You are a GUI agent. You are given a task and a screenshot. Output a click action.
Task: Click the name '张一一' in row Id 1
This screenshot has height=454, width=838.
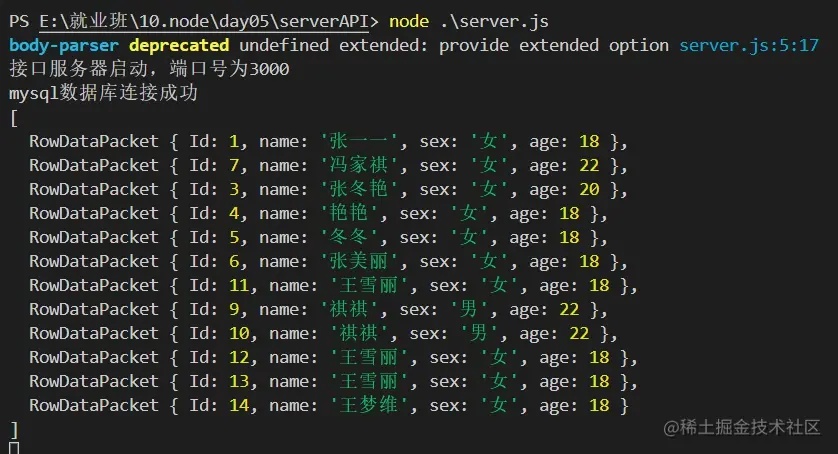coord(359,141)
